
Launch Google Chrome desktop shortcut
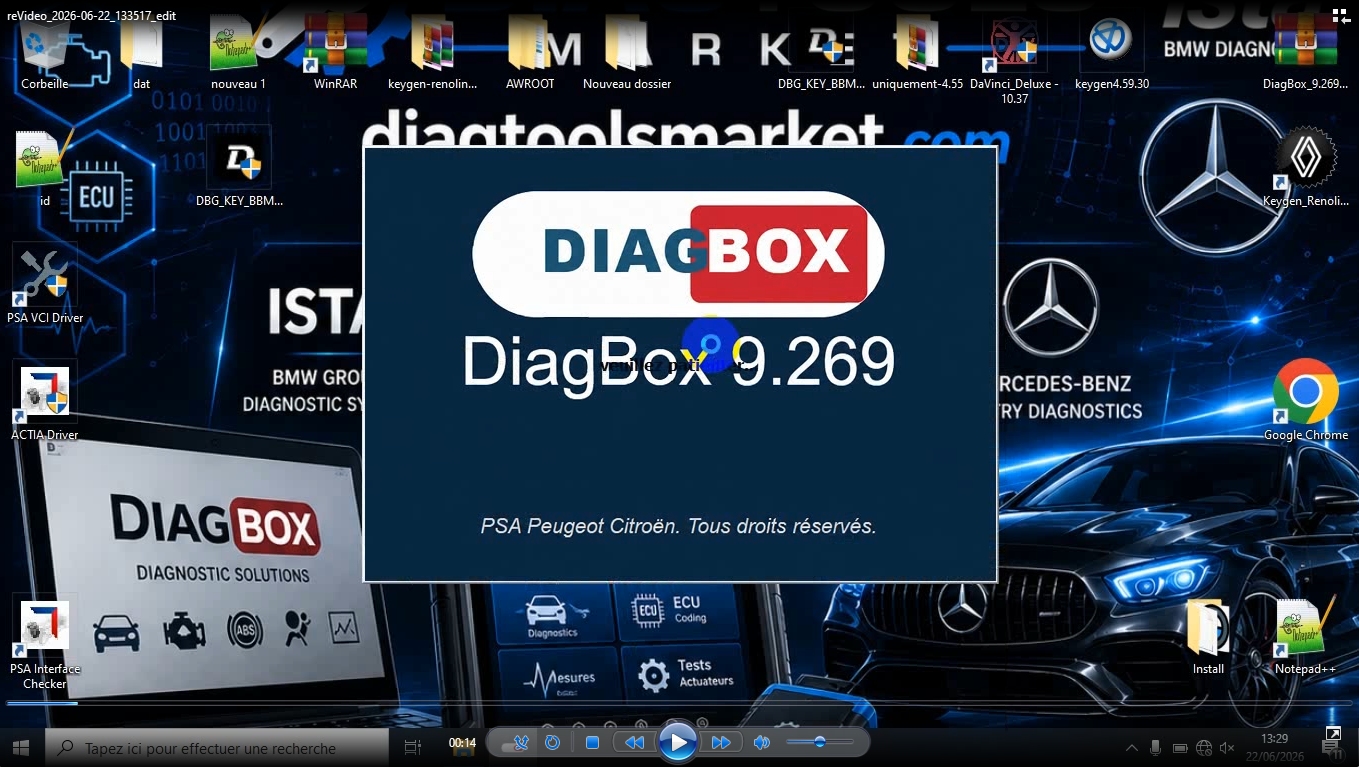coord(1305,400)
